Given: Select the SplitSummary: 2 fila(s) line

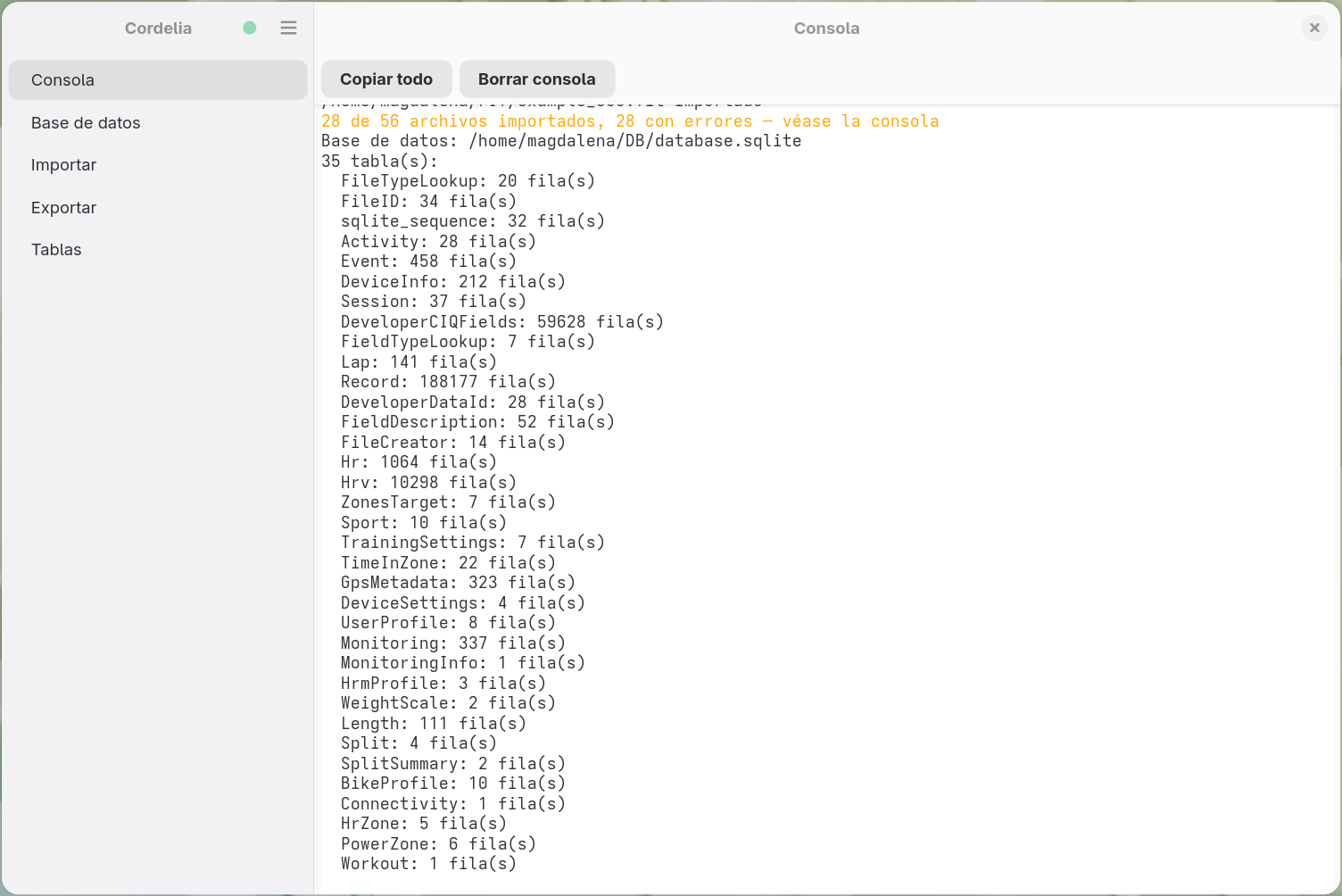Looking at the screenshot, I should click(x=453, y=764).
